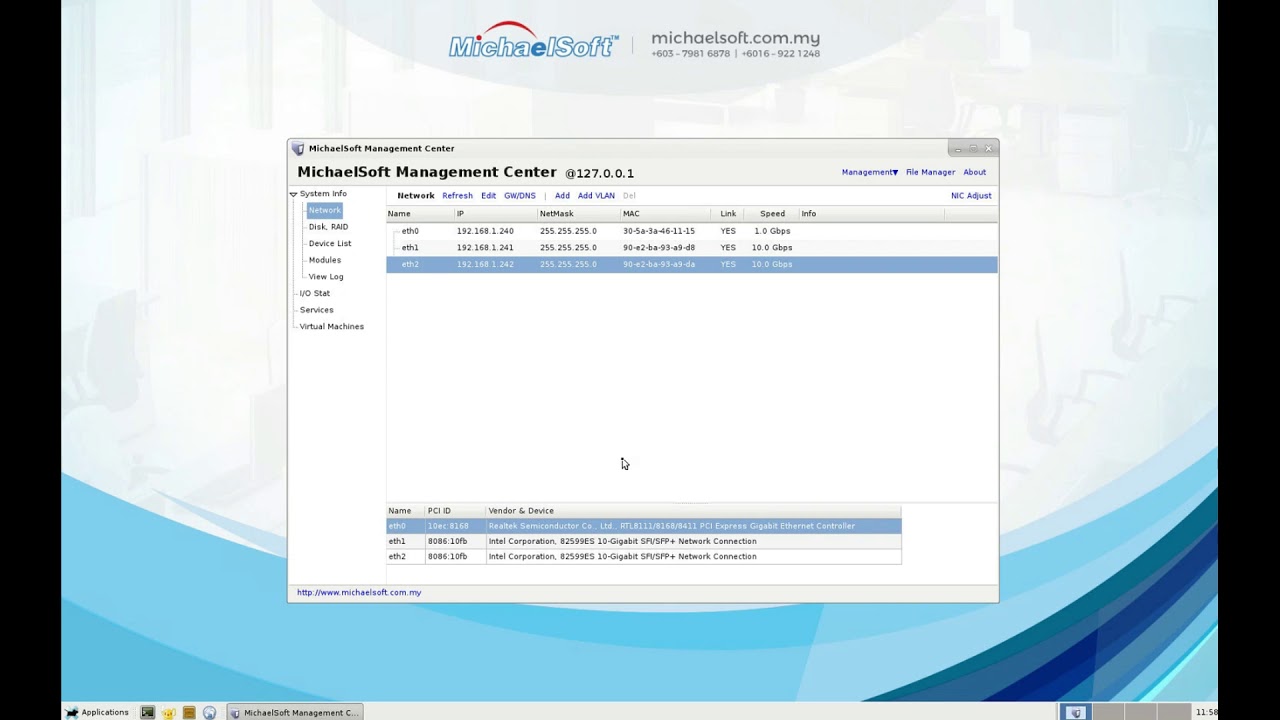Open the web browser globe icon

209,713
